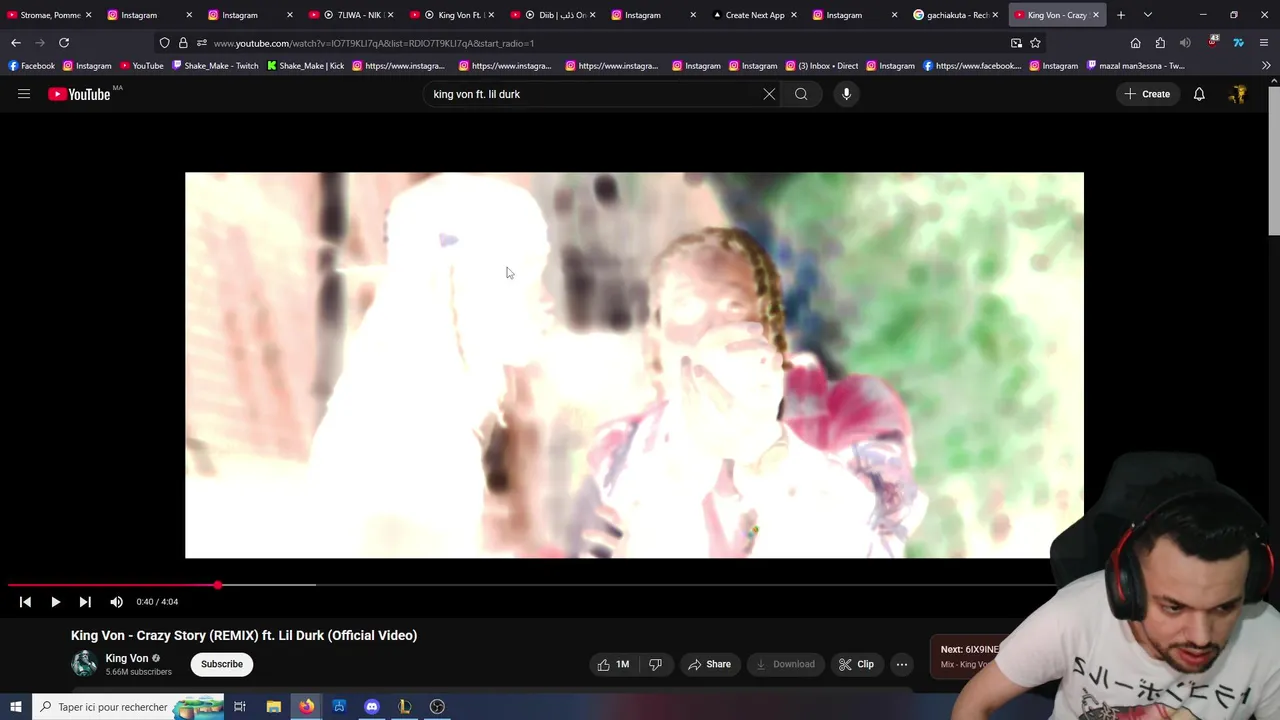
Task: Open Task View on the taskbar
Action: [240, 707]
